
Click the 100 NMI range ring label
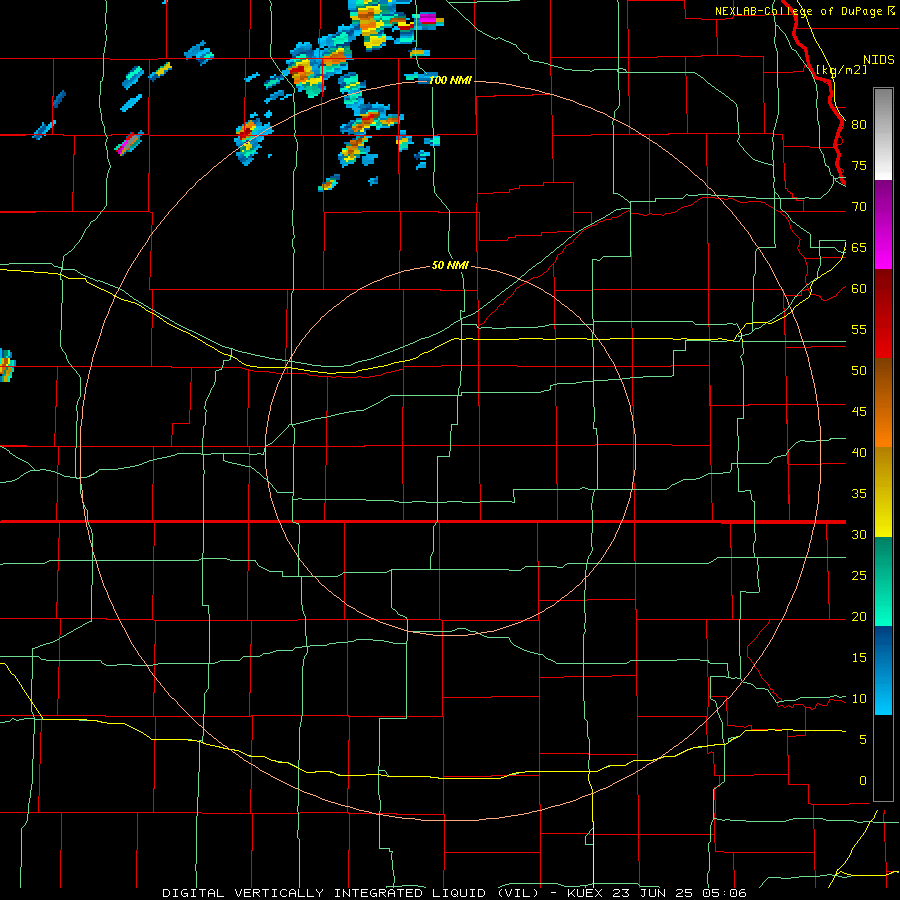451,80
